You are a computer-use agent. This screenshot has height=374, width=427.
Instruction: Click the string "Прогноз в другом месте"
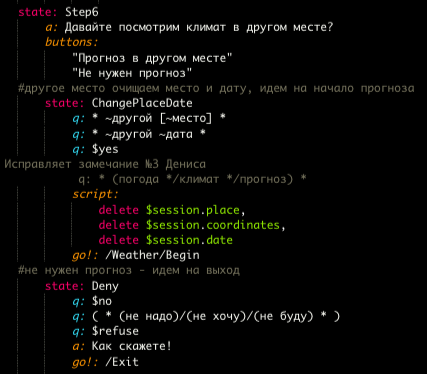(152, 58)
